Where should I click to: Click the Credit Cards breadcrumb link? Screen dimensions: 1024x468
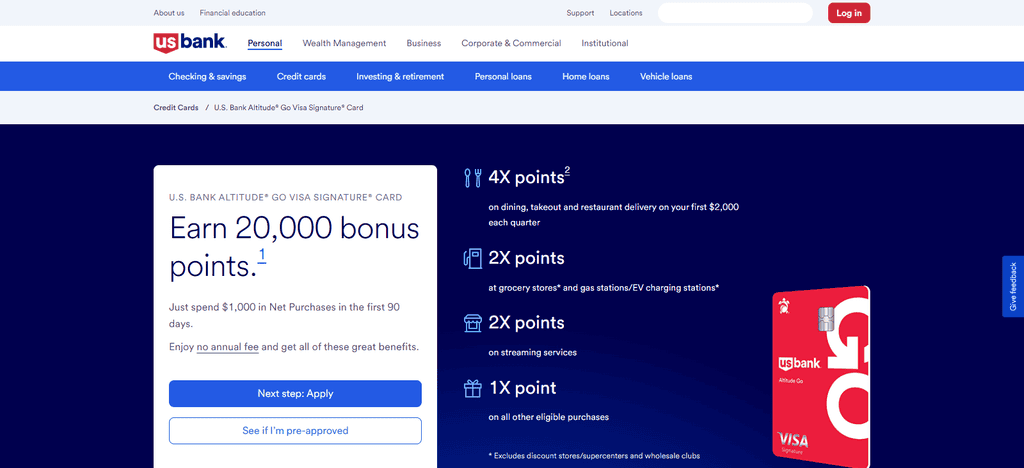pyautogui.click(x=176, y=108)
